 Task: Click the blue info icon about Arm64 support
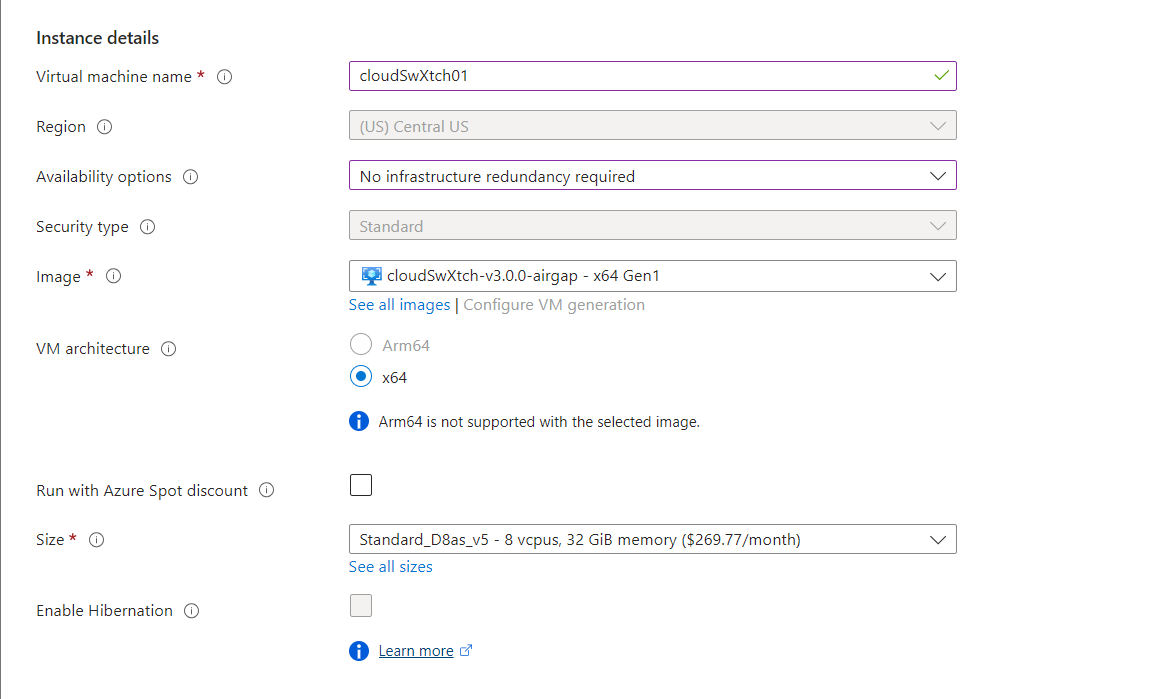click(x=358, y=421)
